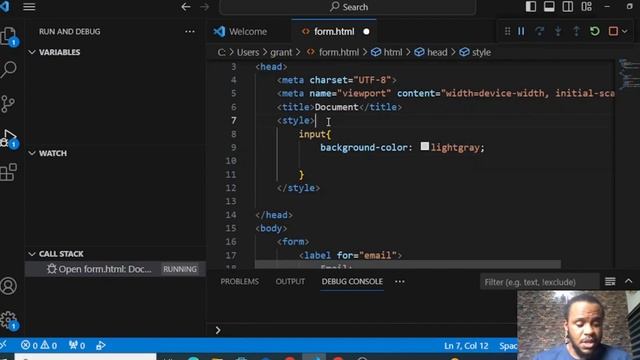Viewport: 640px width, 360px height.
Task: Click the html breadcrumb
Action: coord(387,52)
